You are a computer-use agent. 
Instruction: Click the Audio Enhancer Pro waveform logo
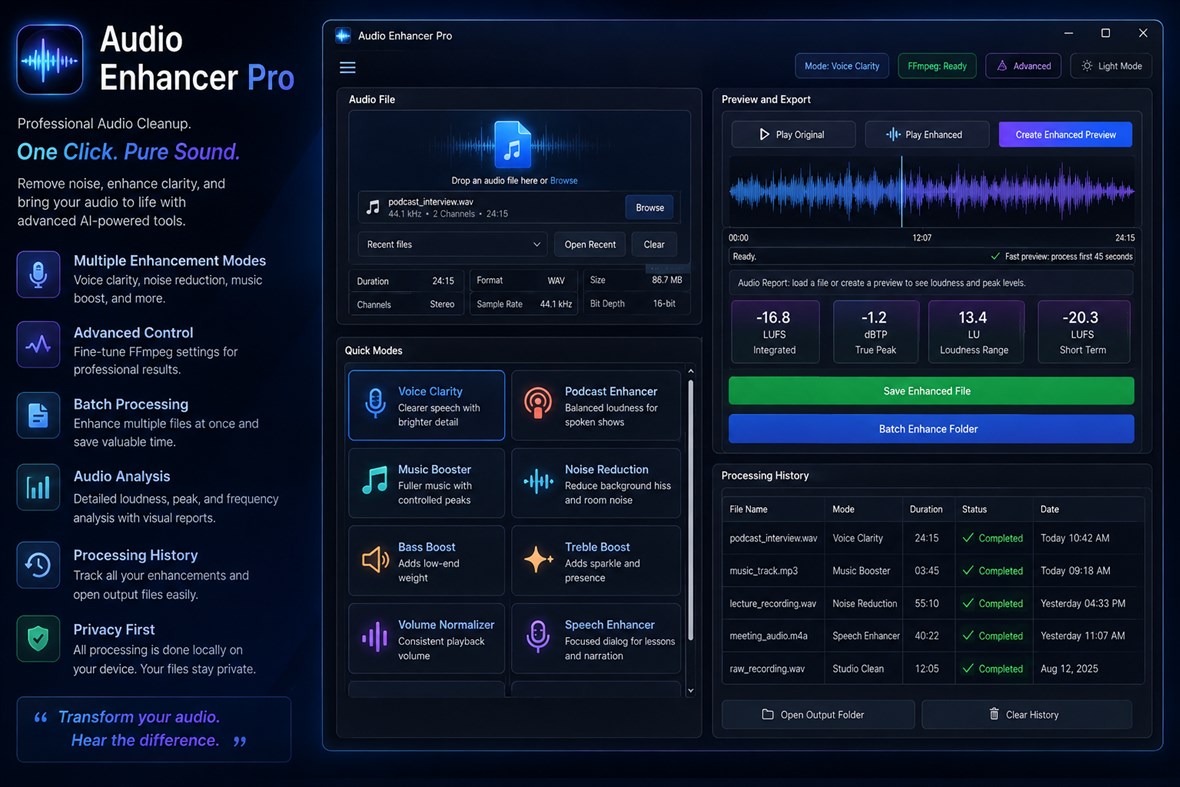coord(50,59)
